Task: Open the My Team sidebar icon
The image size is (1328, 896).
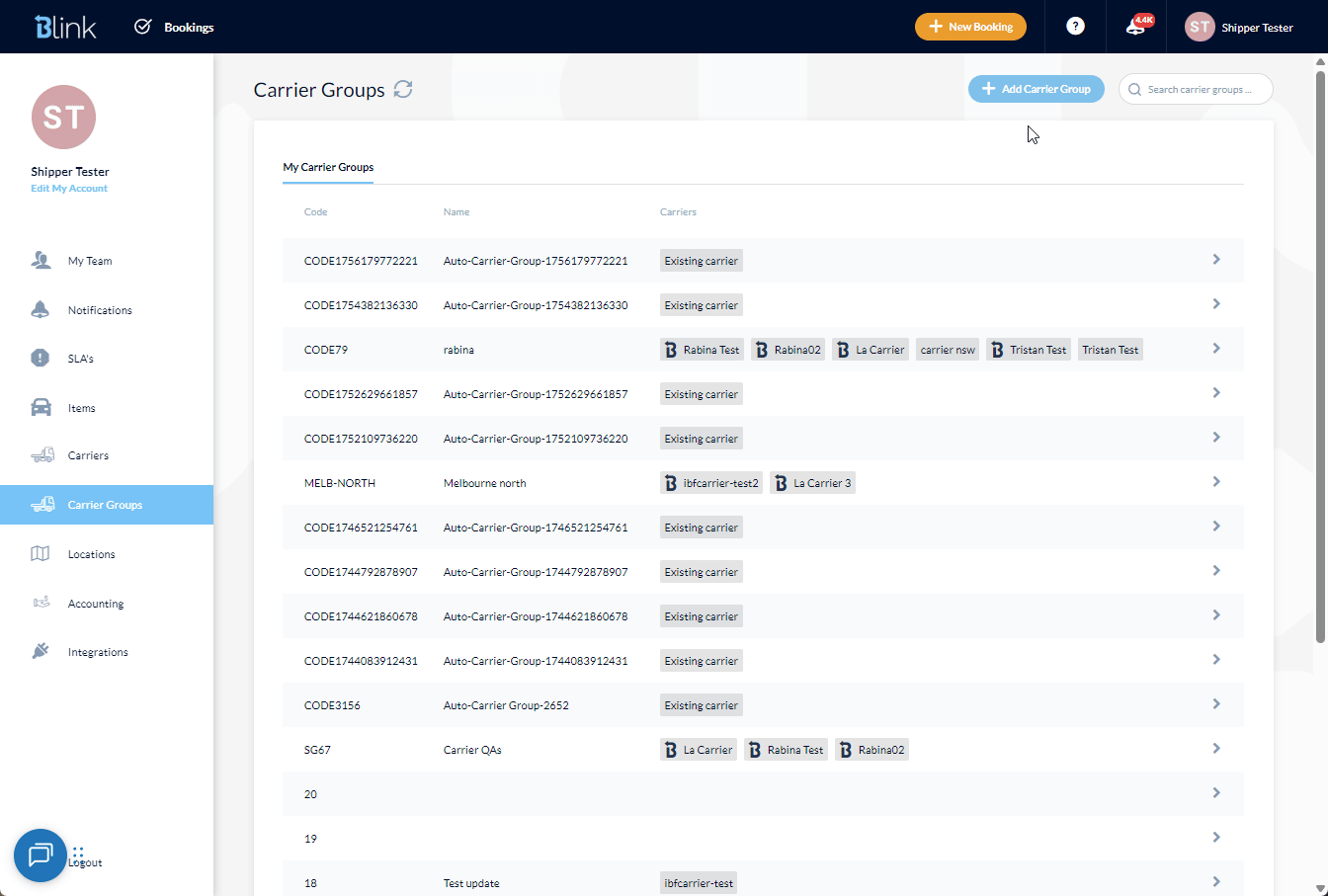Action: [x=41, y=260]
